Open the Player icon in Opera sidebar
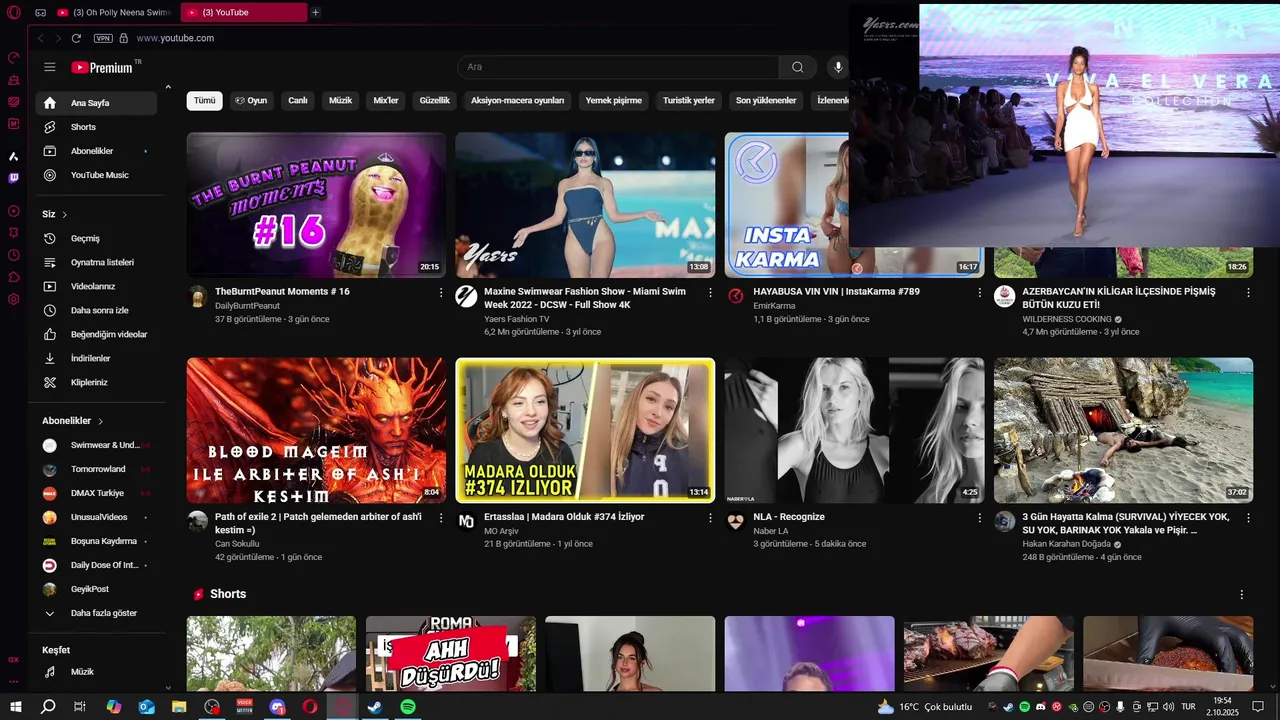 coord(14,211)
